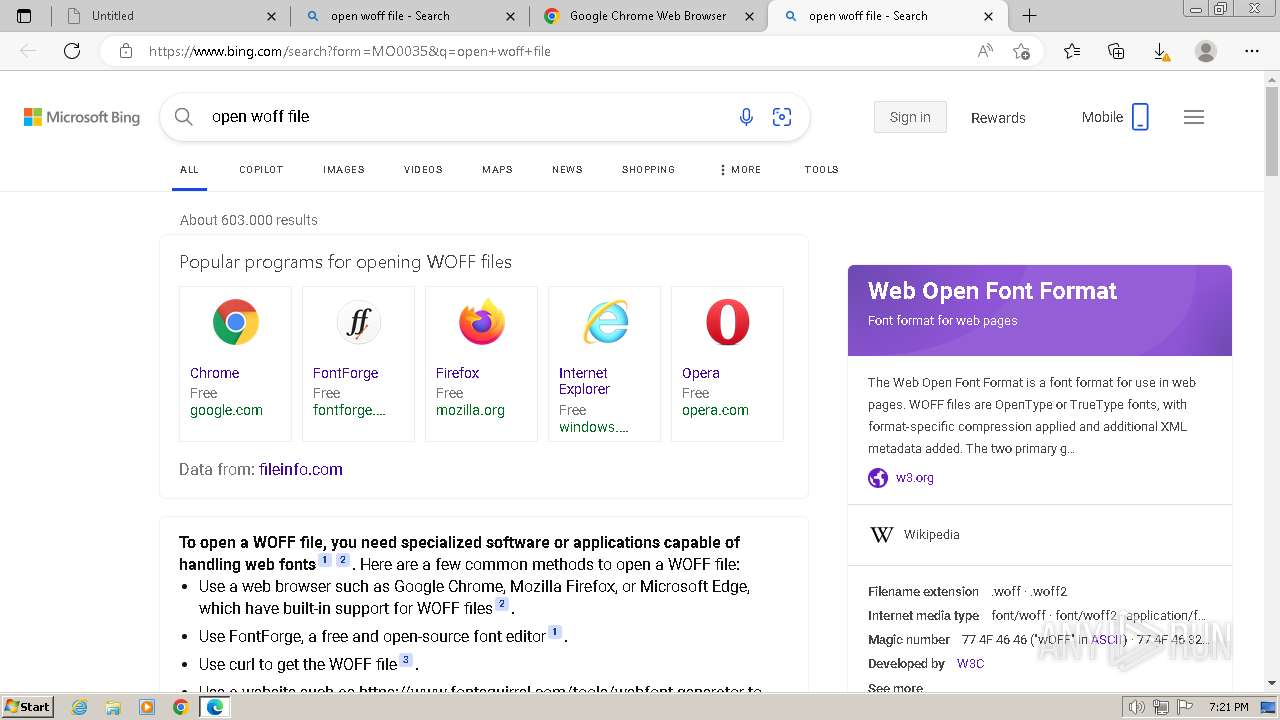1280x720 pixels.
Task: Open citation 1 after FontForge sentence
Action: pos(554,632)
